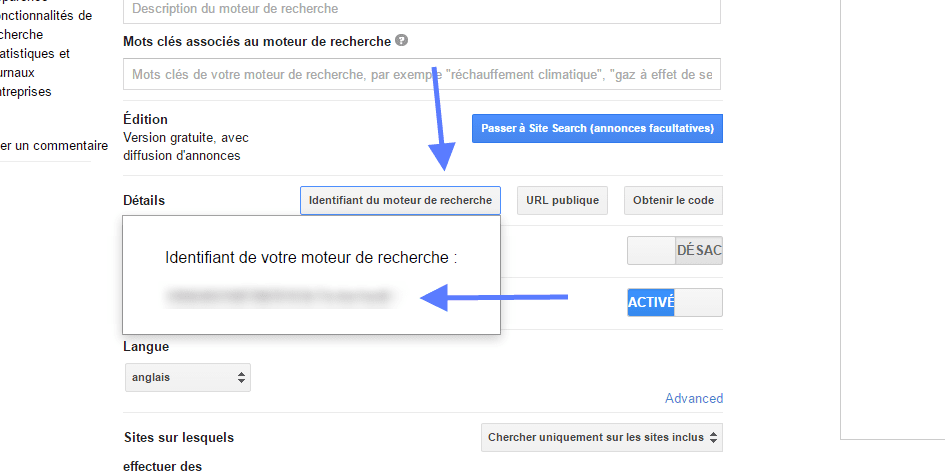This screenshot has width=945, height=475.
Task: Click the URL publique button
Action: (x=562, y=201)
